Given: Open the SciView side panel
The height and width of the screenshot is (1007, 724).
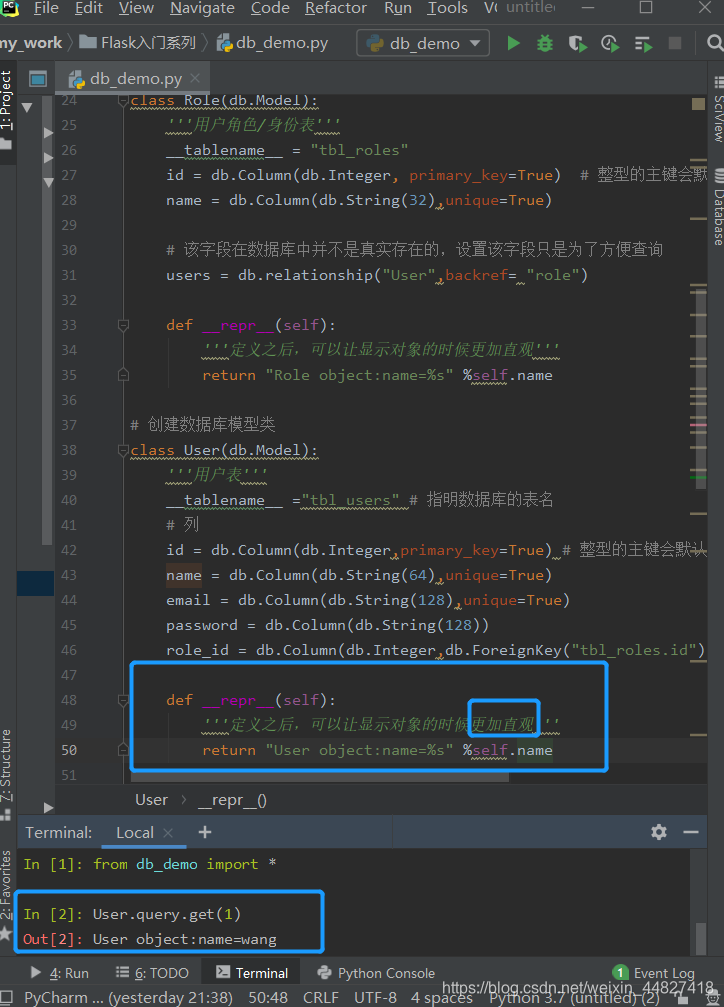Looking at the screenshot, I should [x=718, y=111].
